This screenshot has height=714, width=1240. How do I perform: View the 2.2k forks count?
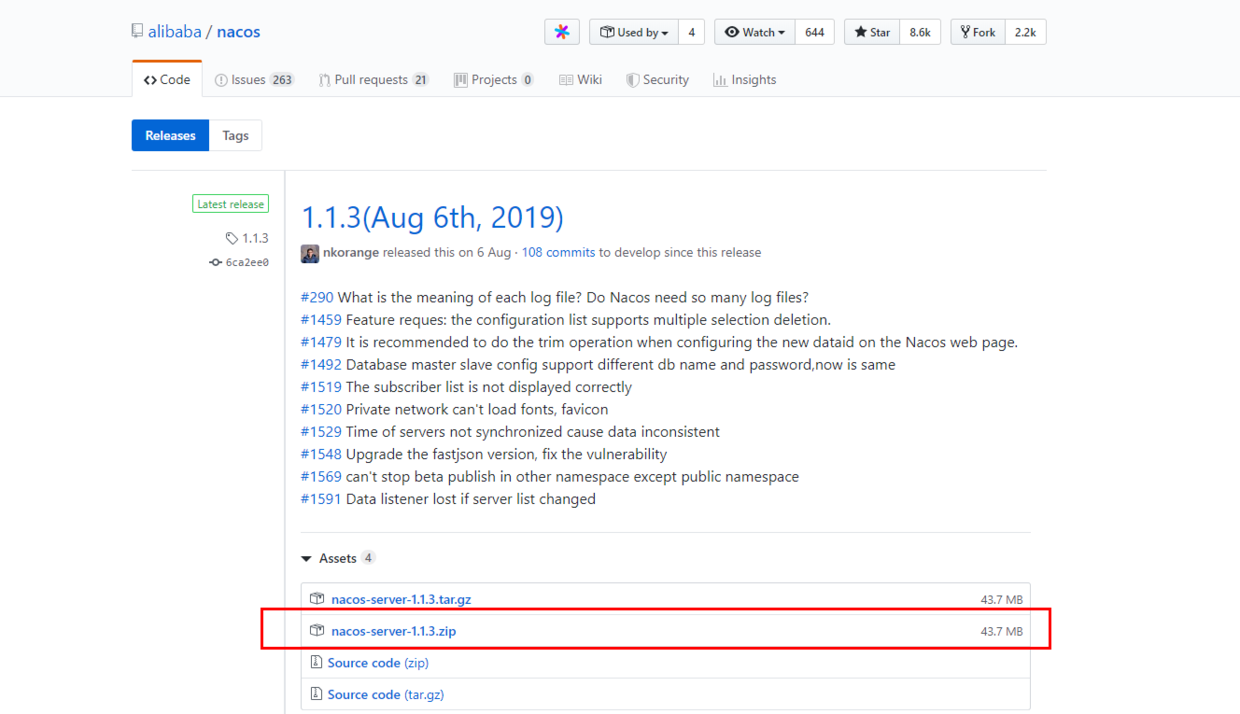(x=1025, y=32)
